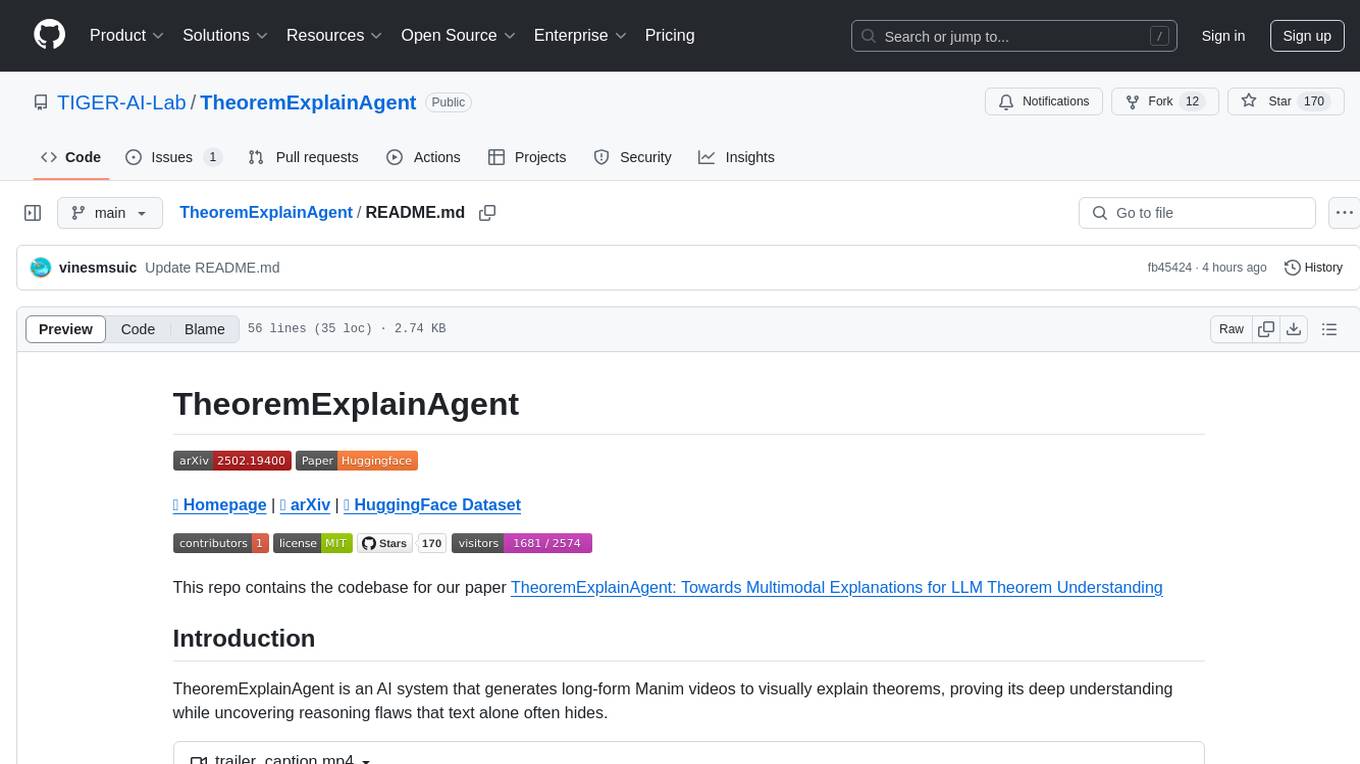
Task: Open the GitHub home logo
Action: (49, 35)
